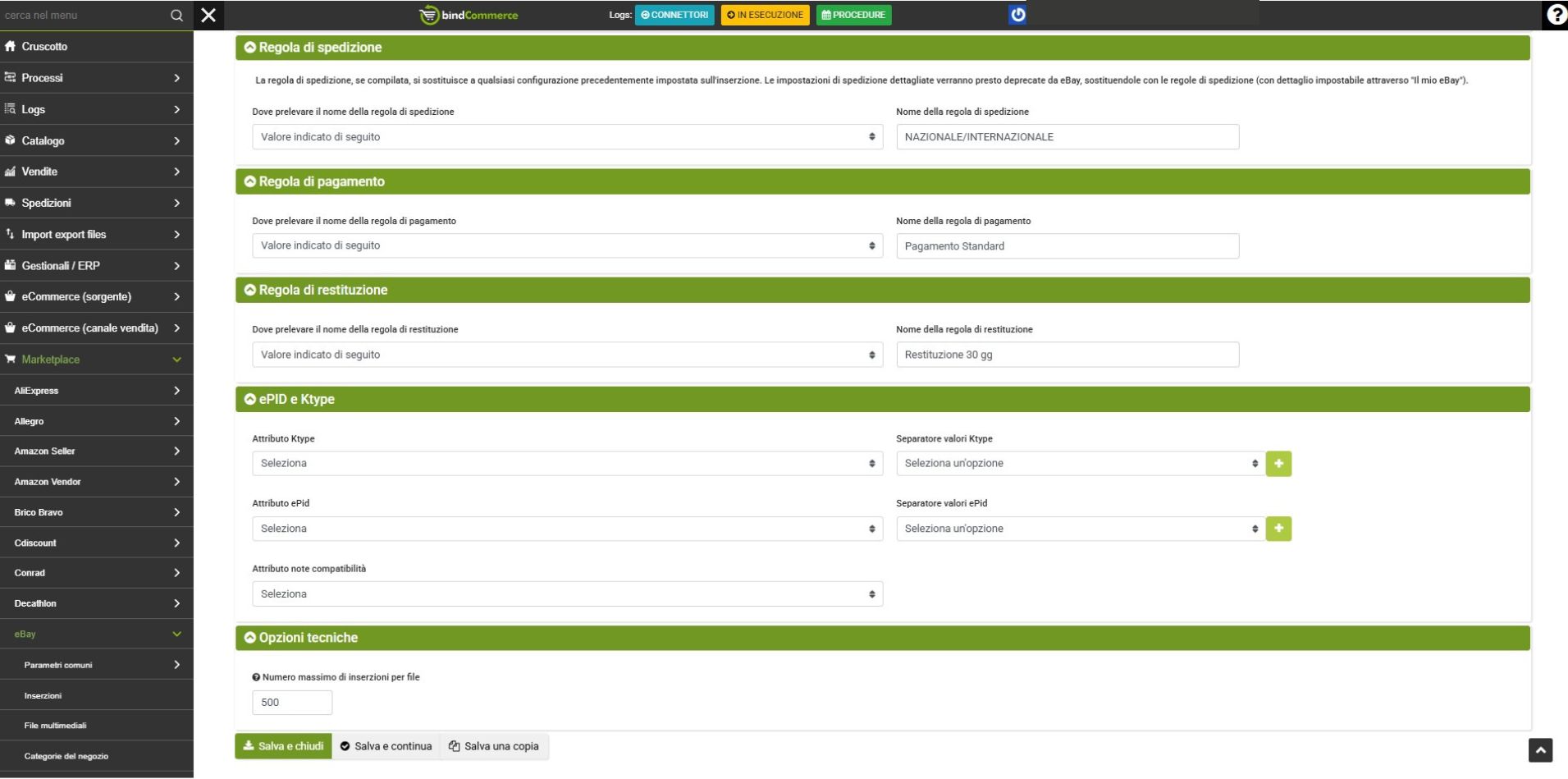Click green plus next to Separatore valori Ktype

point(1278,464)
